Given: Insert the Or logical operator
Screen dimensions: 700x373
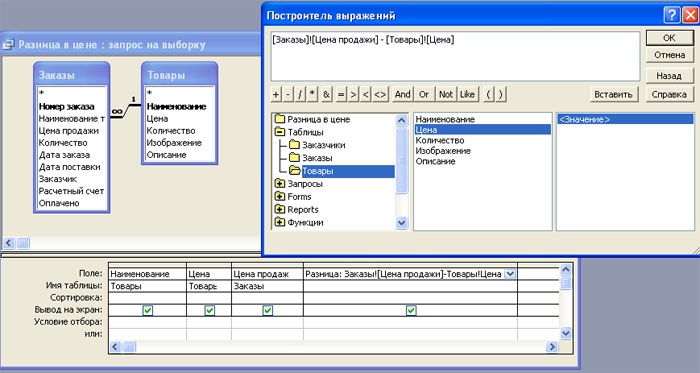Looking at the screenshot, I should (x=424, y=94).
